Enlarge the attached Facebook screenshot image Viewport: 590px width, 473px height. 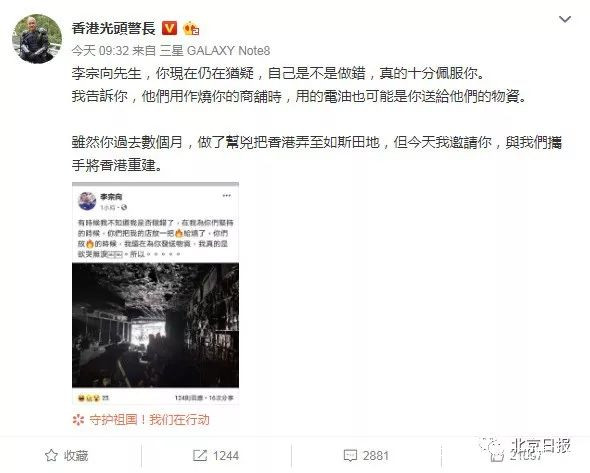click(x=155, y=294)
